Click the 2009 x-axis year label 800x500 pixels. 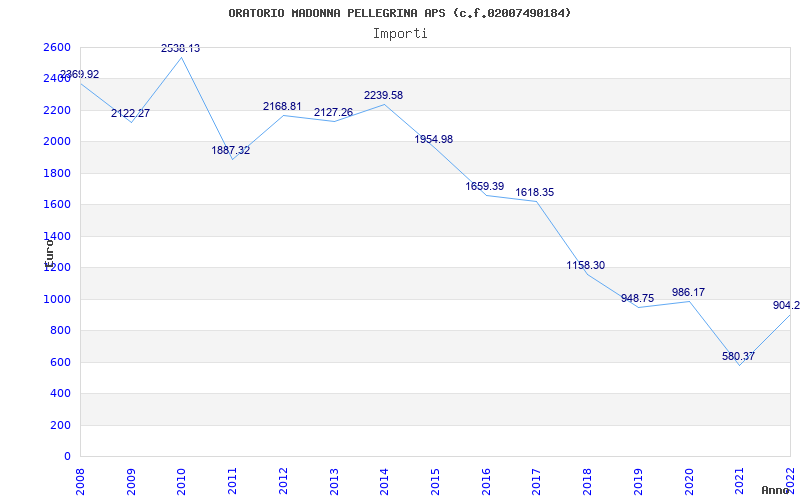[x=131, y=482]
